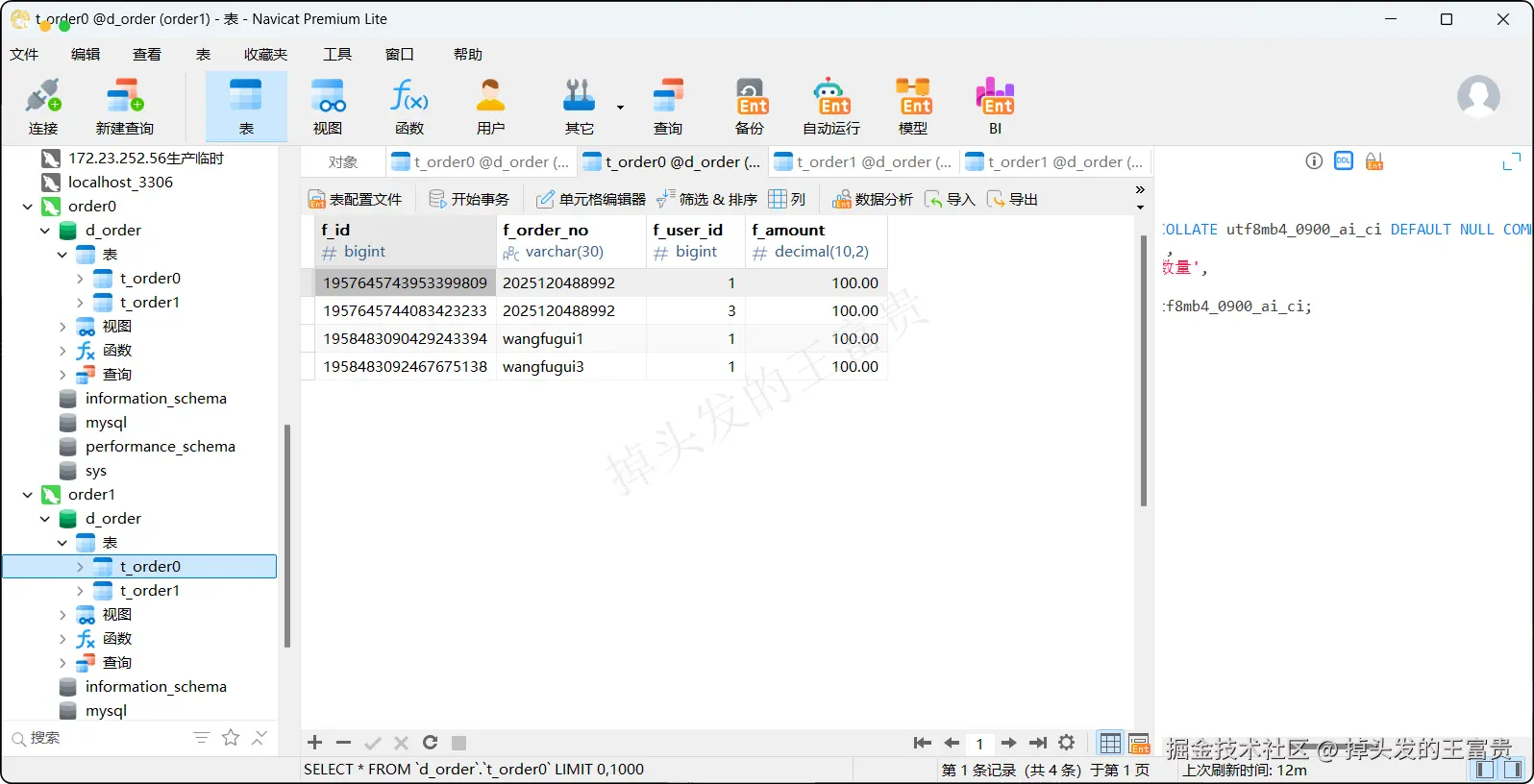Show the DDL panel icon
The image size is (1534, 784).
pyautogui.click(x=1344, y=161)
